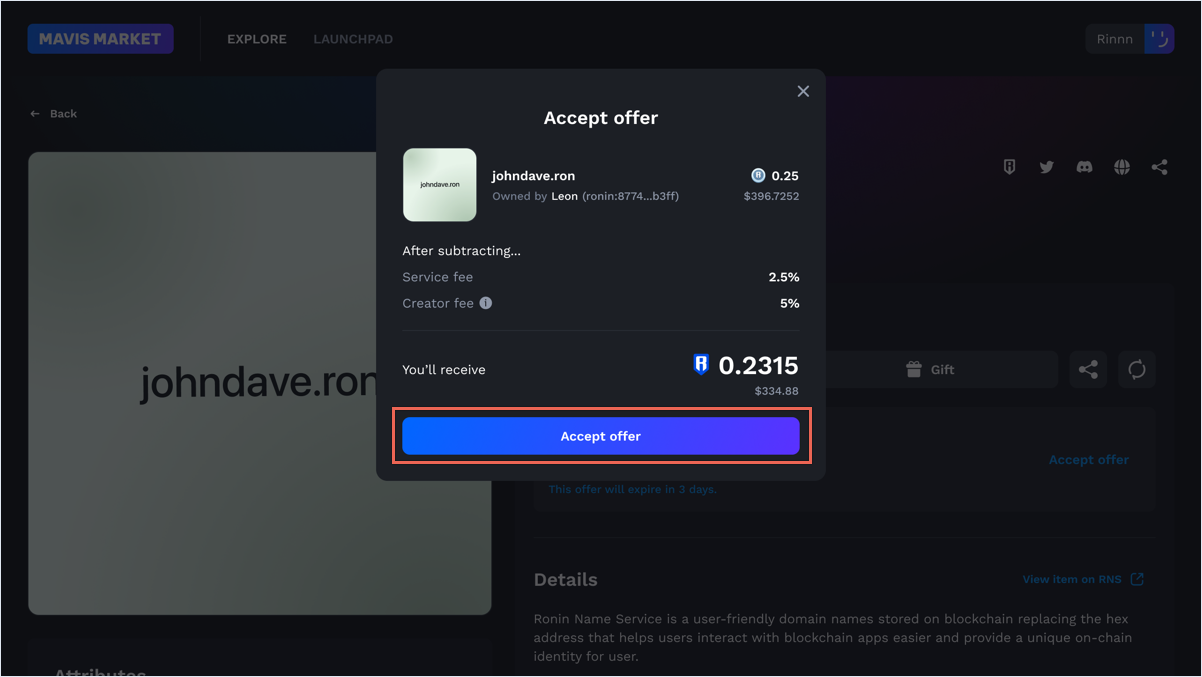Image resolution: width=1202 pixels, height=677 pixels.
Task: Click the share icon beside the globe
Action: click(x=1159, y=167)
